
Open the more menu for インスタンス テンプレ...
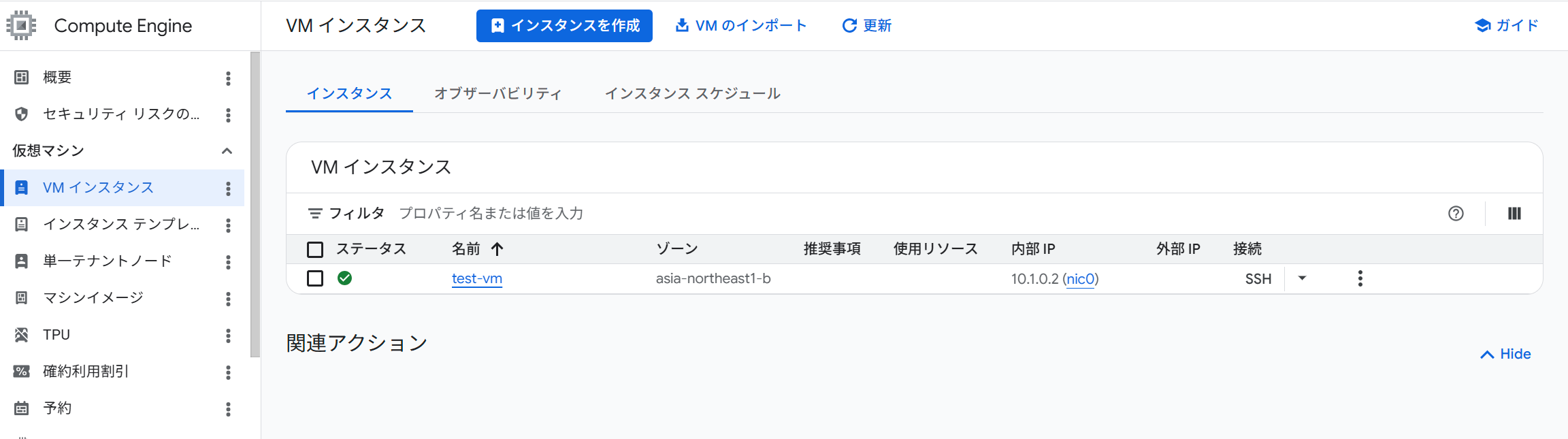pos(228,225)
